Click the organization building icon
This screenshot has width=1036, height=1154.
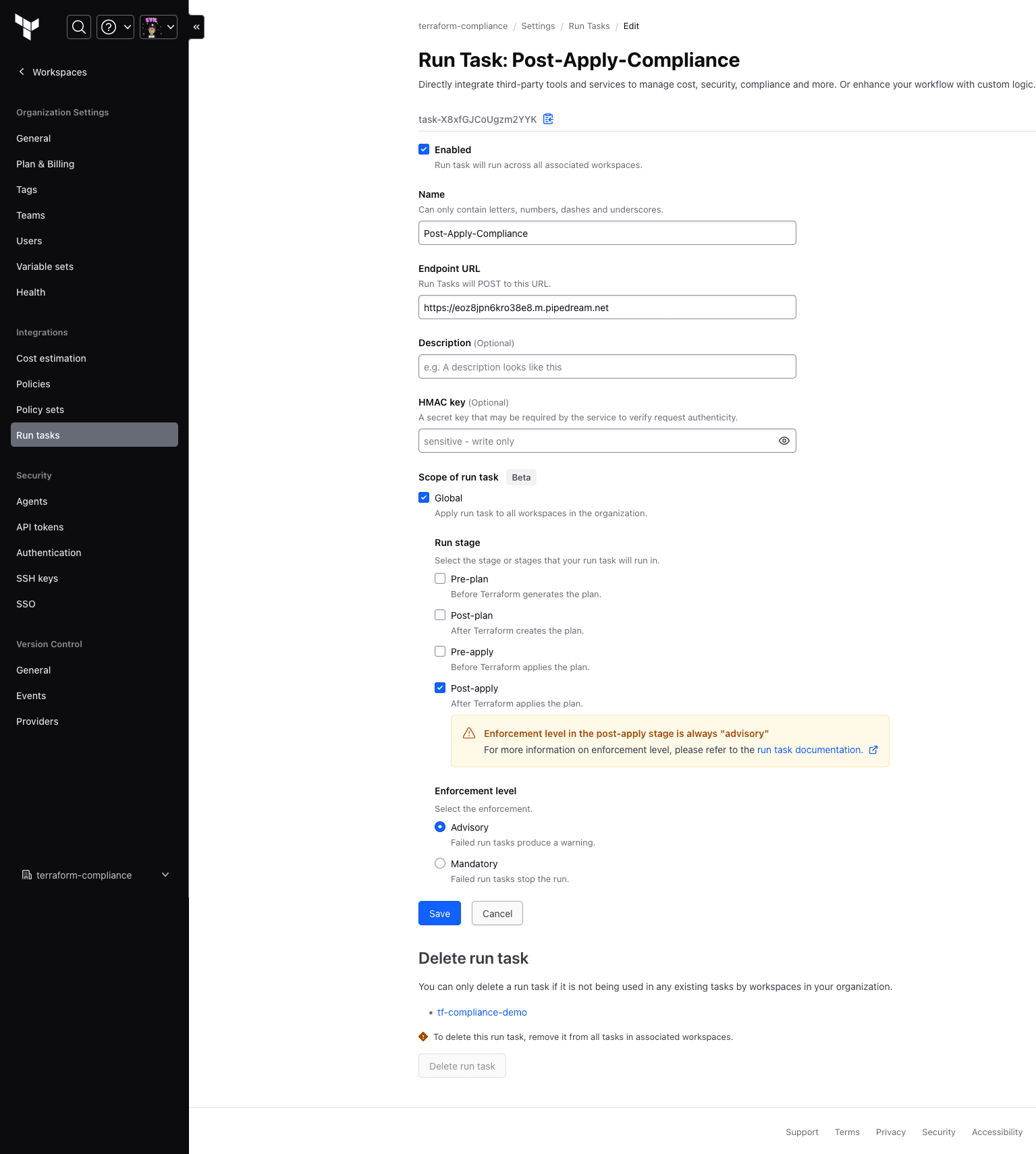pyautogui.click(x=27, y=875)
